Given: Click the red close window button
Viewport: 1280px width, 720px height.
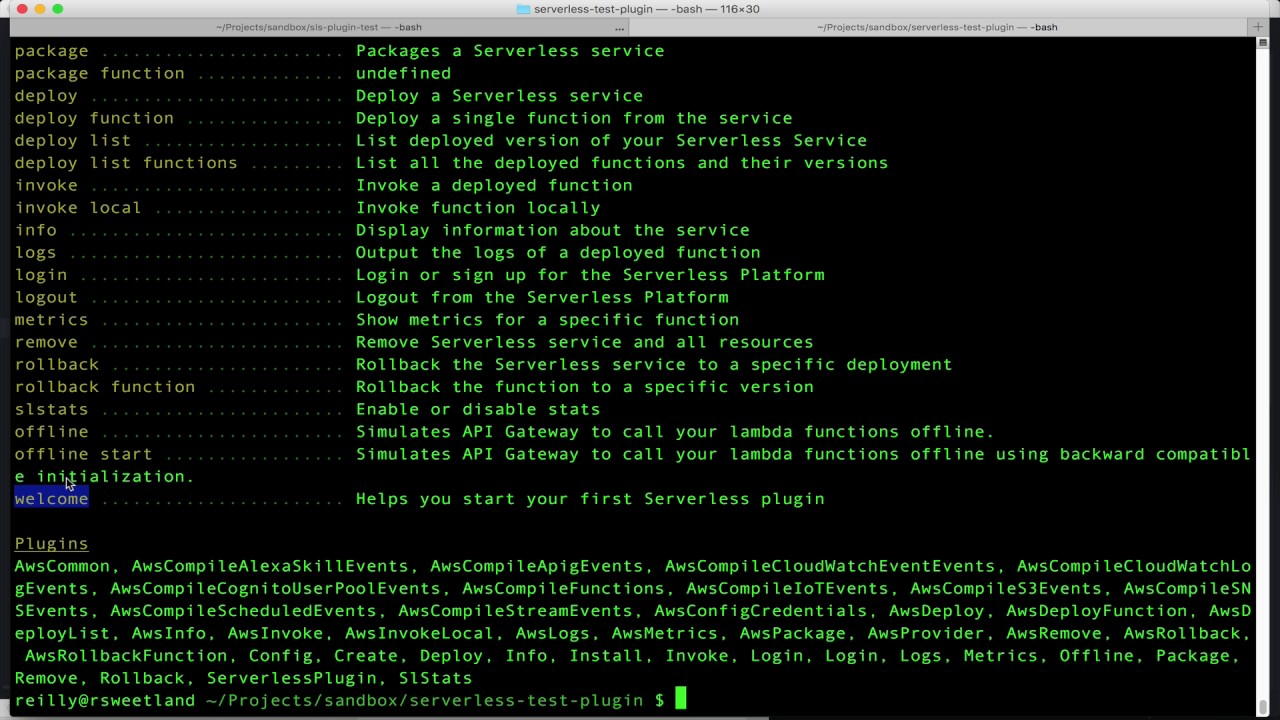Looking at the screenshot, I should click(x=22, y=9).
